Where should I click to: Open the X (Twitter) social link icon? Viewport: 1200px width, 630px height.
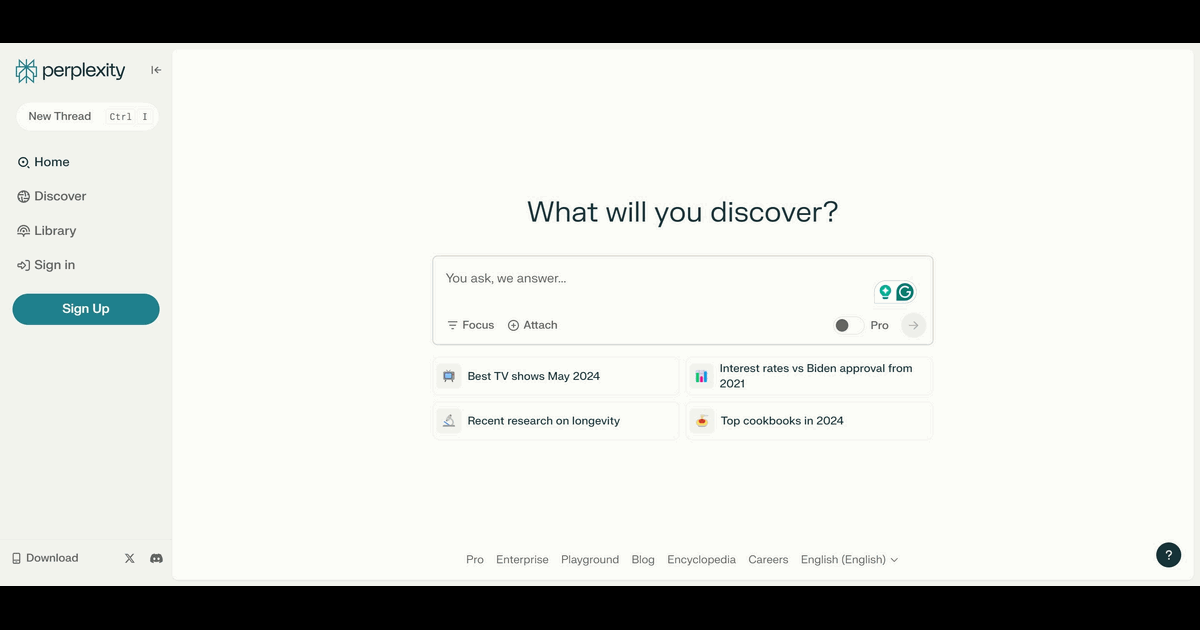pos(129,558)
